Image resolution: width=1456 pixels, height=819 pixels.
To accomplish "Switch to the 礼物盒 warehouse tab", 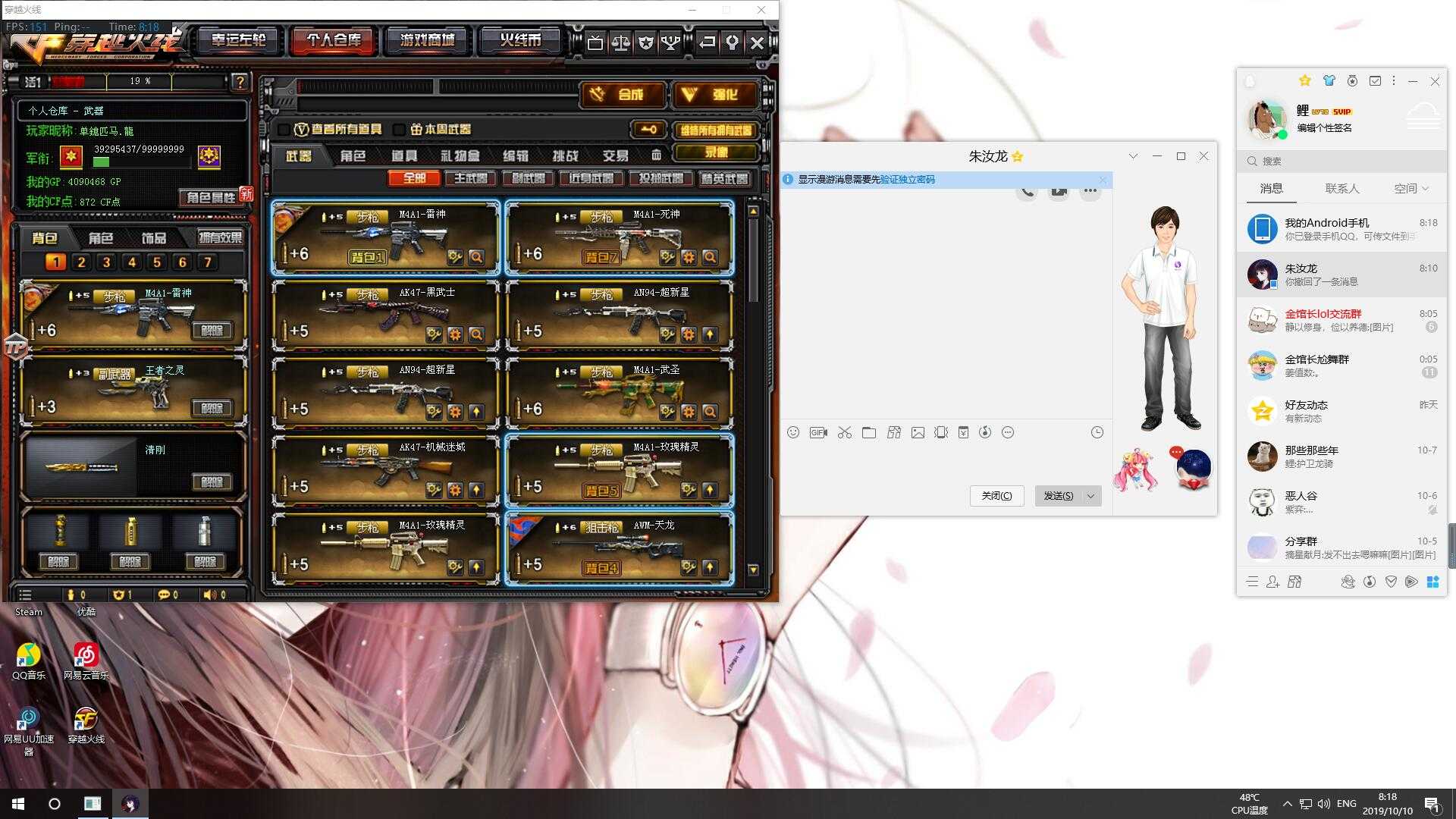I will point(460,155).
